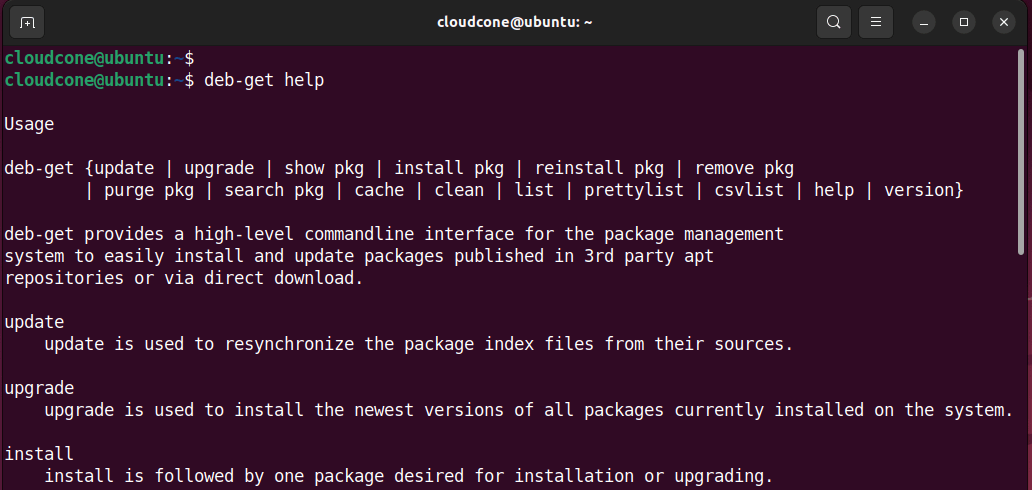Click the window title cloudcone@ubuntu
This screenshot has width=1032, height=490.
[515, 22]
